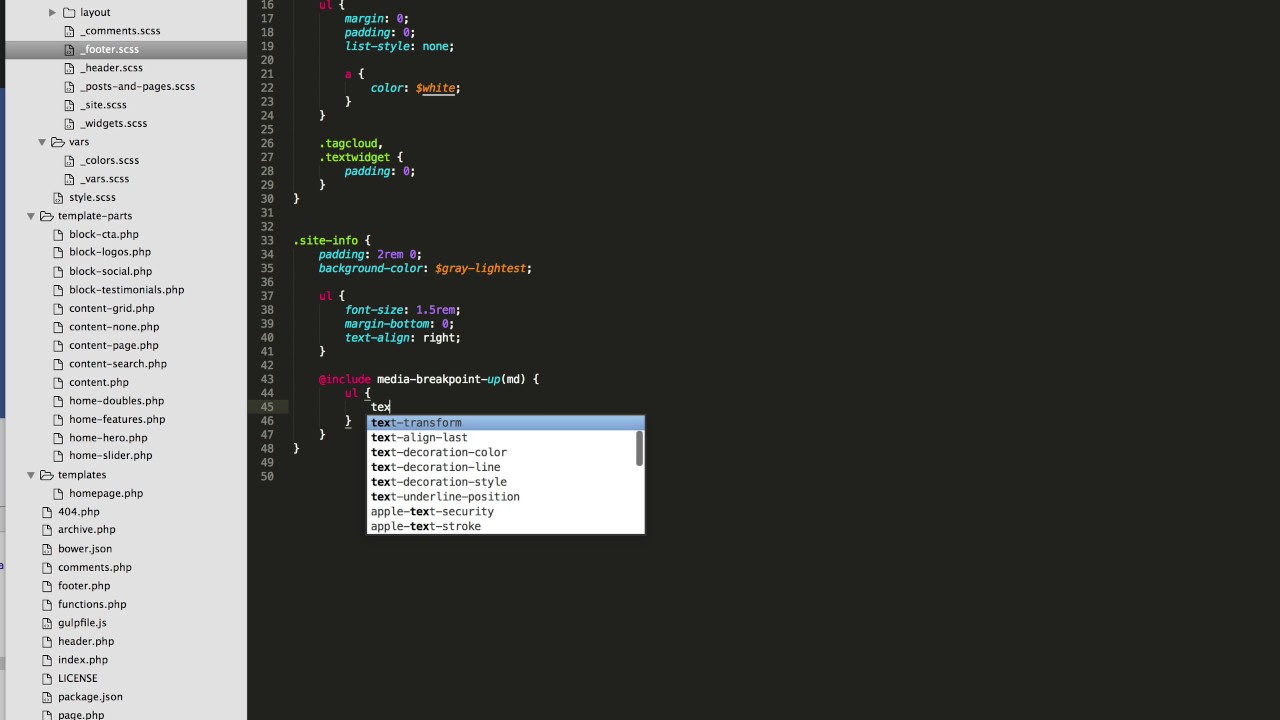Click the comments.php file icon

click(47, 567)
